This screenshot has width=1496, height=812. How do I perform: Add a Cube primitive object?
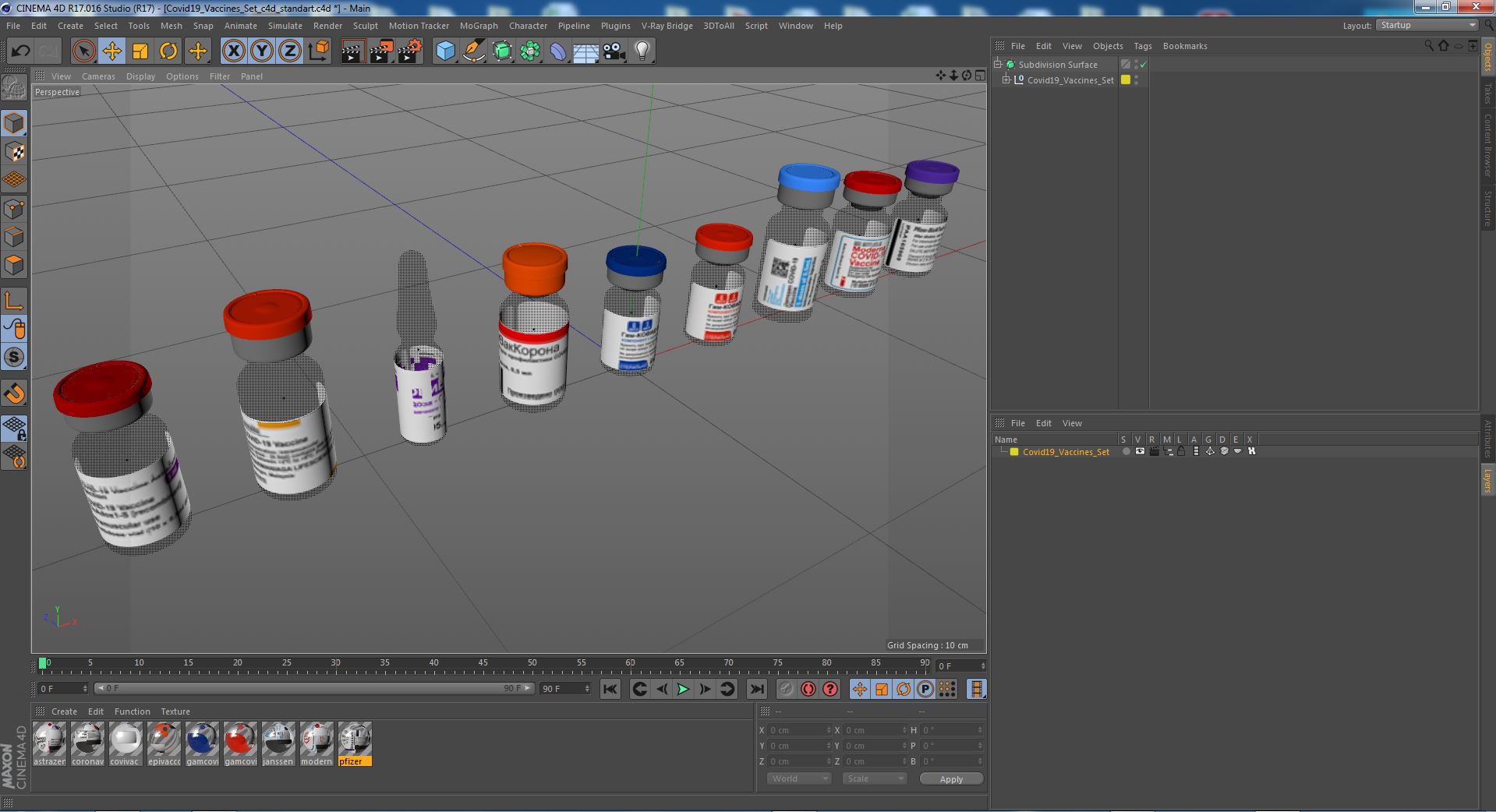click(445, 51)
